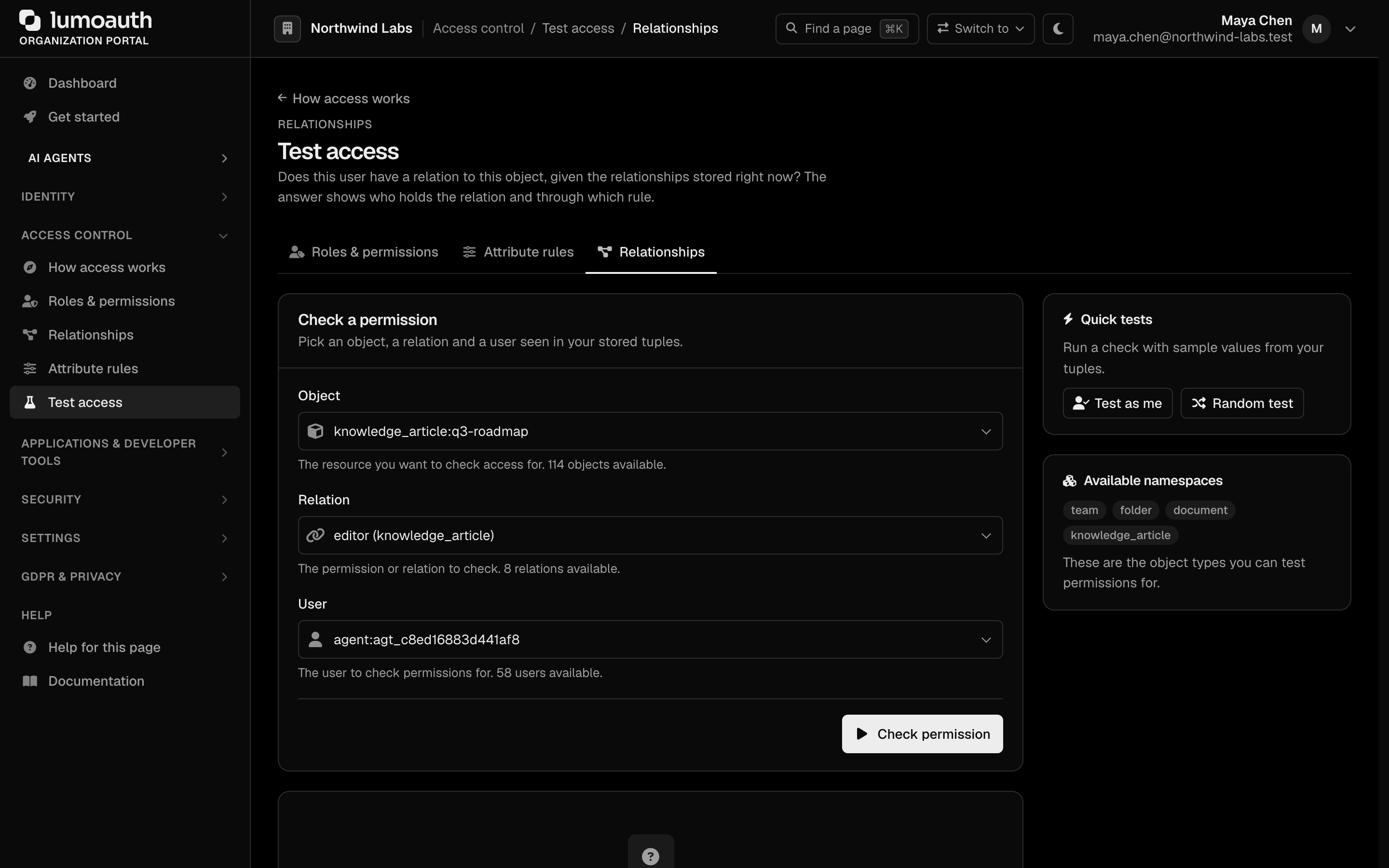Image resolution: width=1389 pixels, height=868 pixels.
Task: Click the Northwind Labs building icon
Action: [287, 28]
